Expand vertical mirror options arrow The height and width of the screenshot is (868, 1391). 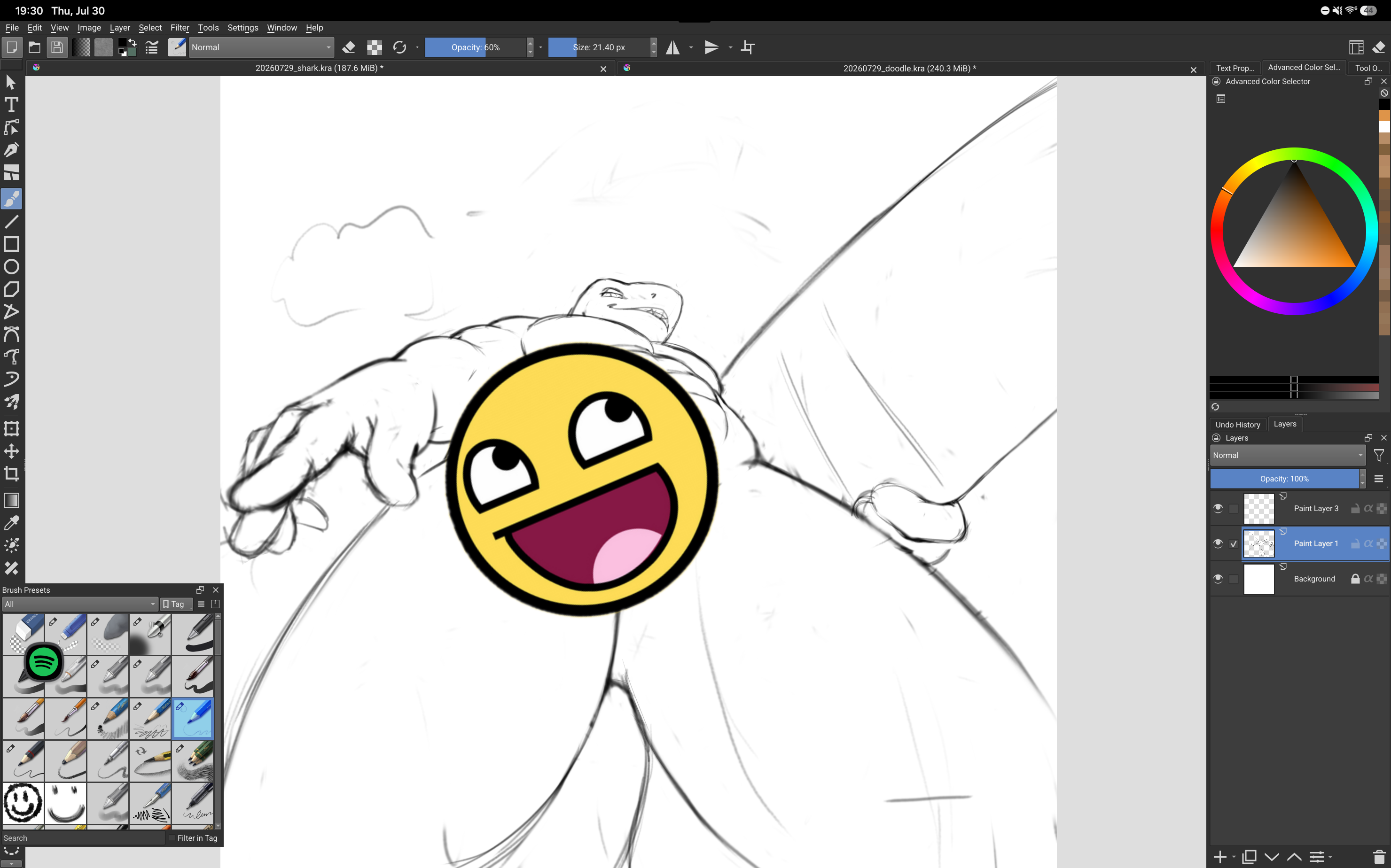(731, 47)
